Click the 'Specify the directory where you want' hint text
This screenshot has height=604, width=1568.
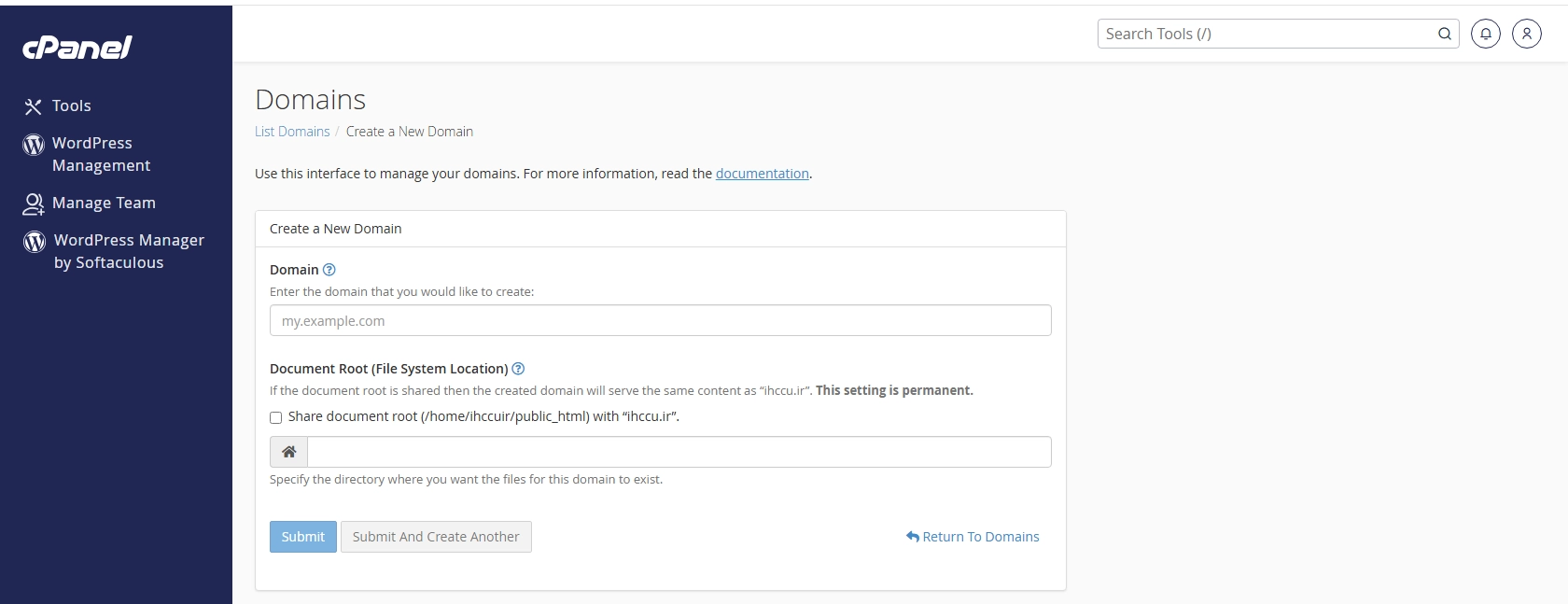click(467, 480)
